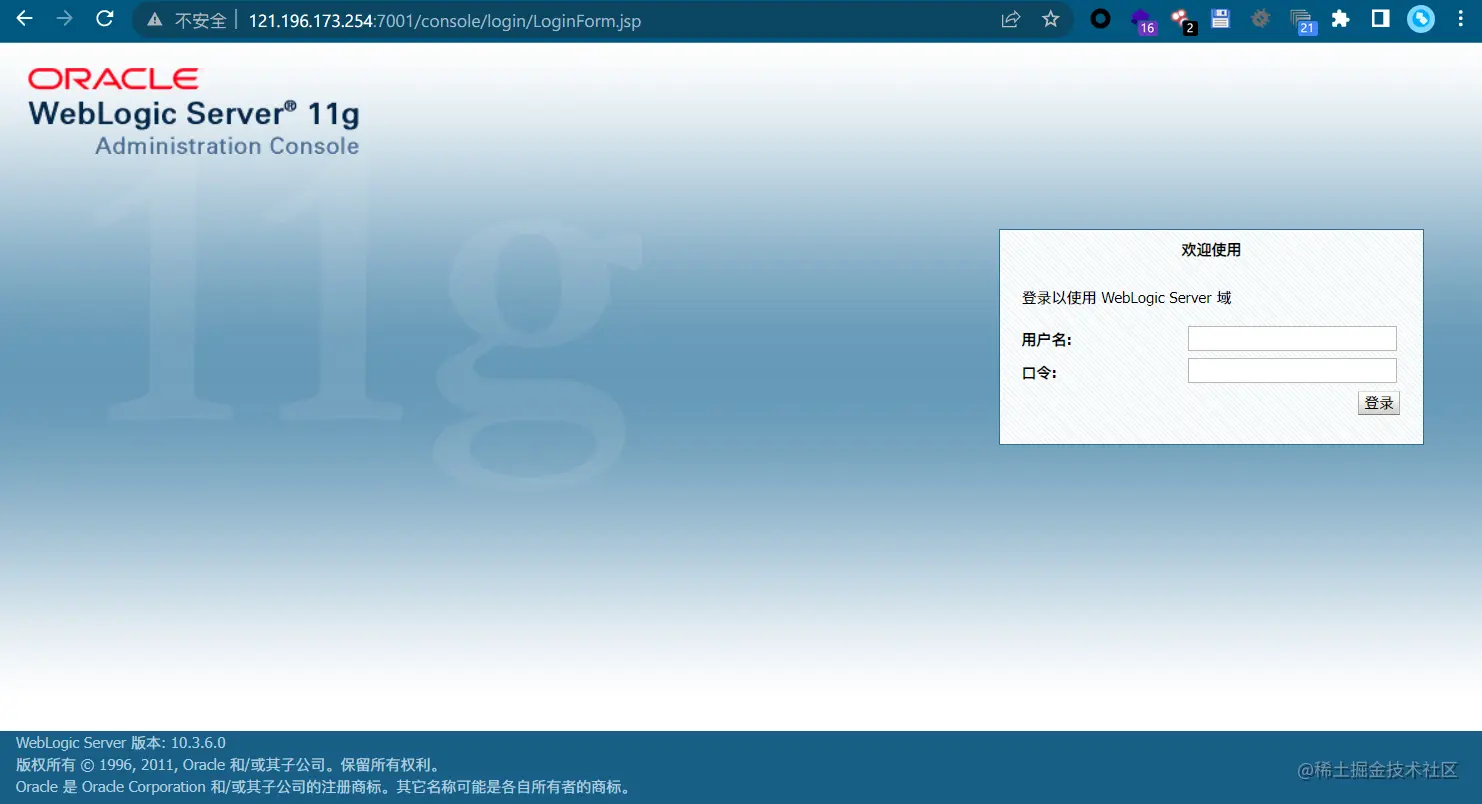Click the Oracle logo
Image resolution: width=1482 pixels, height=804 pixels.
113,79
